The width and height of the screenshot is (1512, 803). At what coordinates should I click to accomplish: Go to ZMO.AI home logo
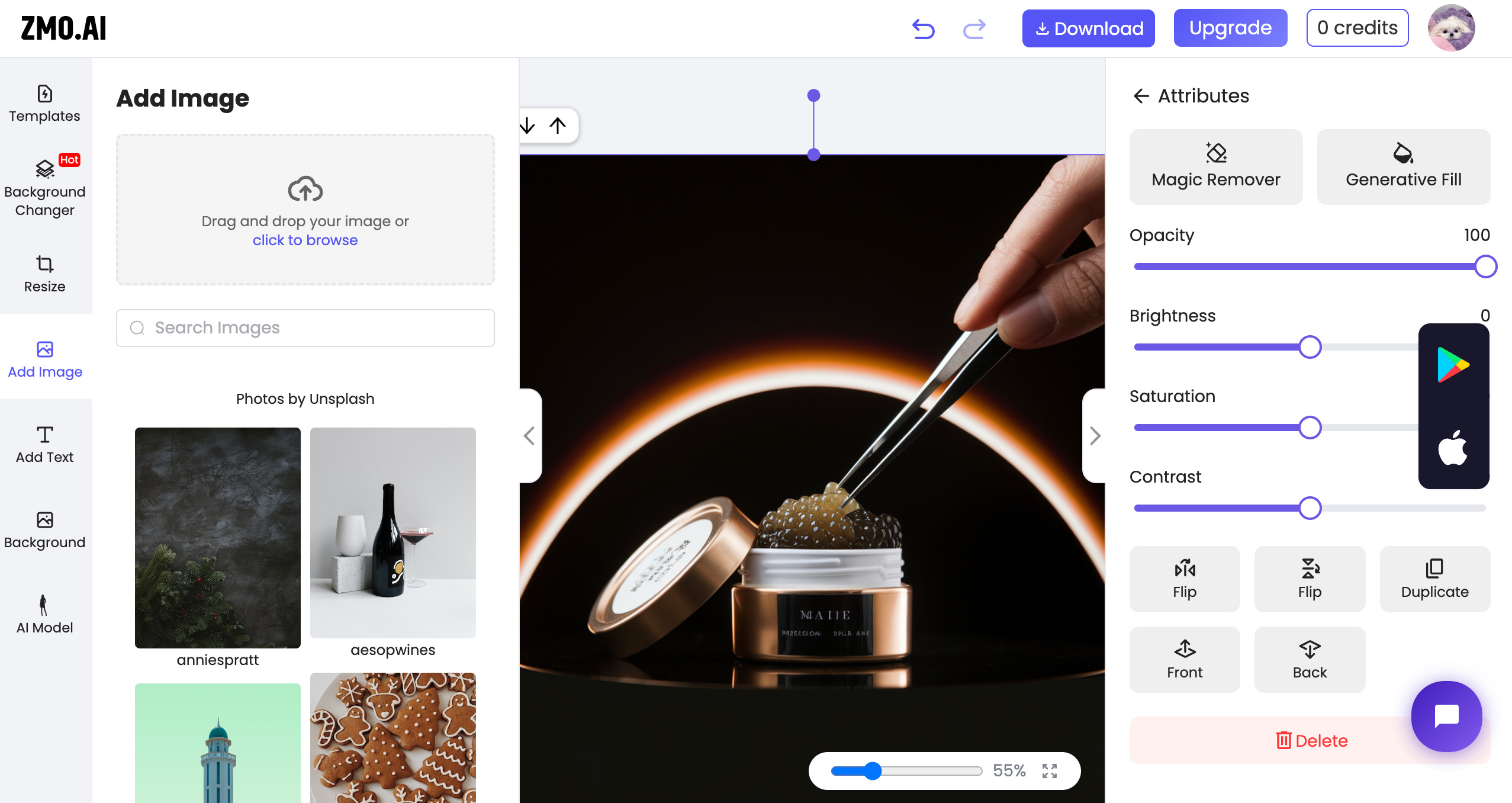click(x=64, y=28)
